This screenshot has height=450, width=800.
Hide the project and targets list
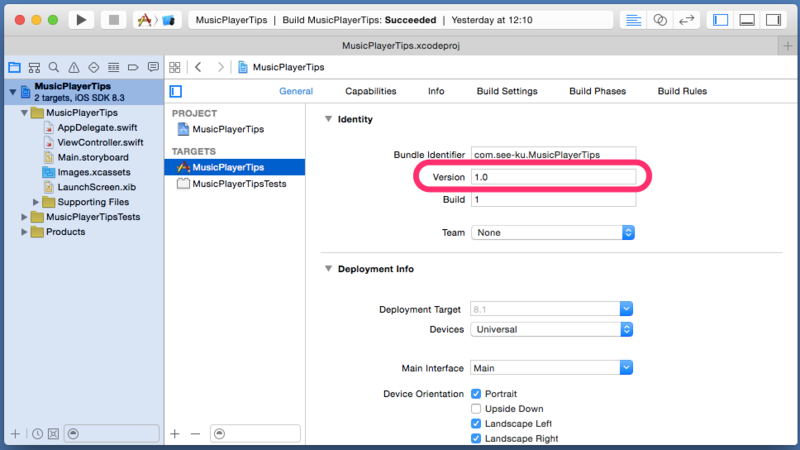point(176,91)
